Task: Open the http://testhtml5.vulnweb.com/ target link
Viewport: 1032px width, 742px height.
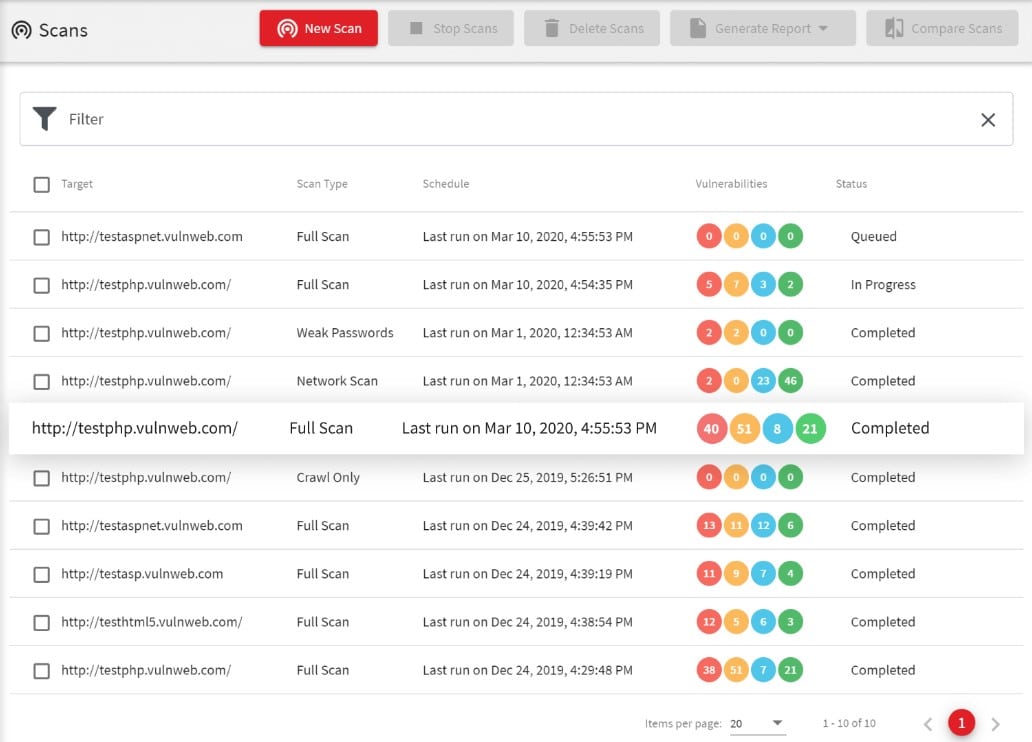Action: (x=152, y=622)
